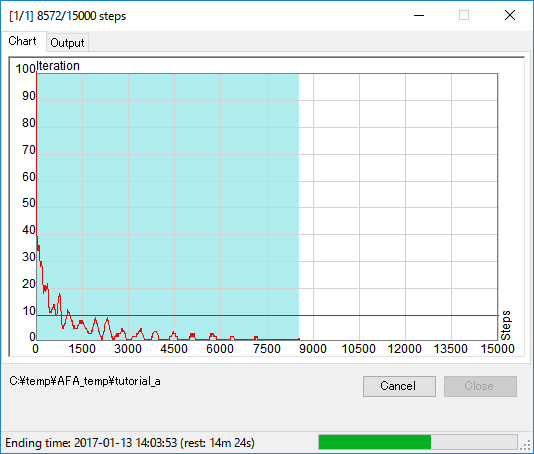Switch to the Output tab
This screenshot has height=454, width=534.
click(x=67, y=43)
